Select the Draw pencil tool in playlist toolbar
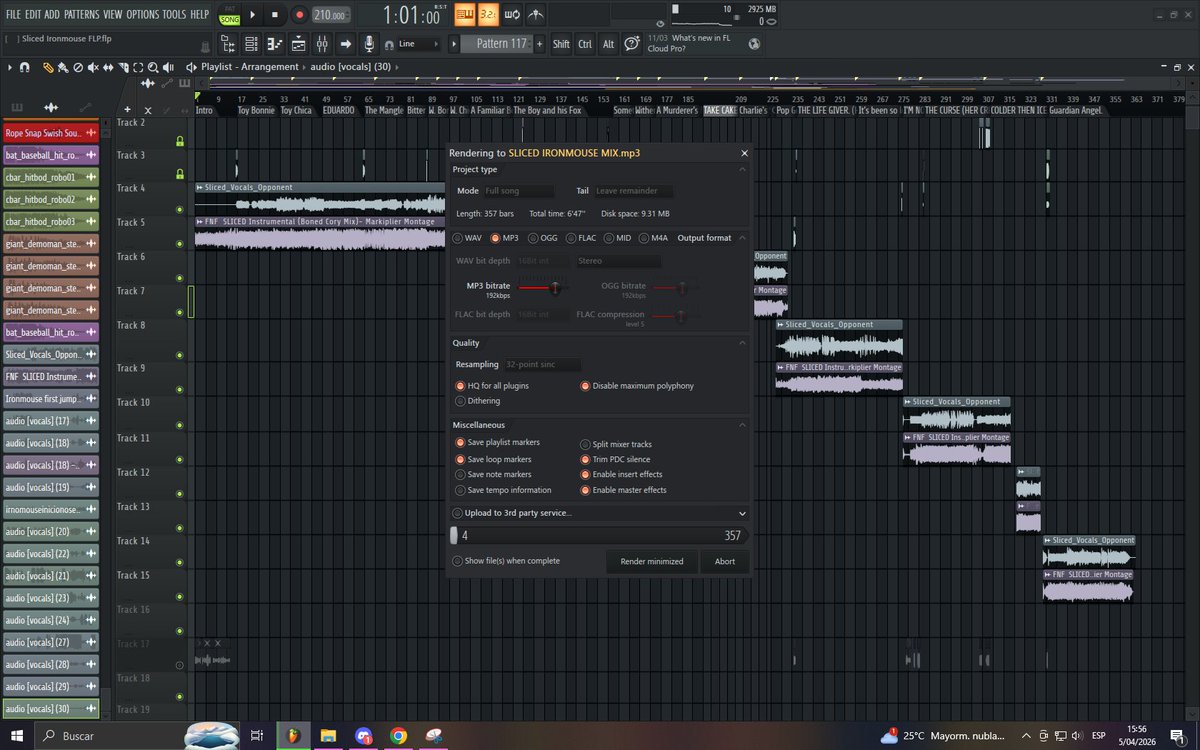The image size is (1200, 750). pos(47,67)
